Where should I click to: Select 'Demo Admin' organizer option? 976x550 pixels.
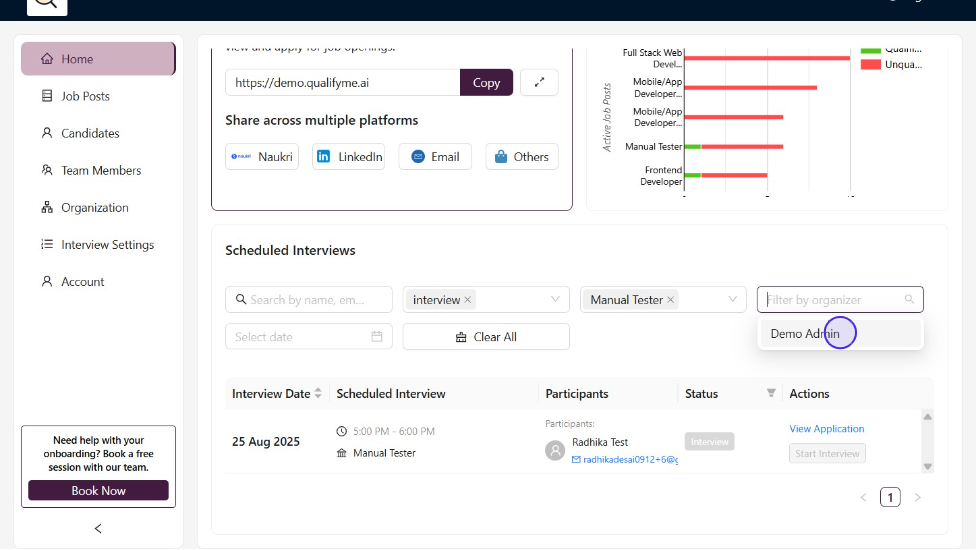coord(805,334)
